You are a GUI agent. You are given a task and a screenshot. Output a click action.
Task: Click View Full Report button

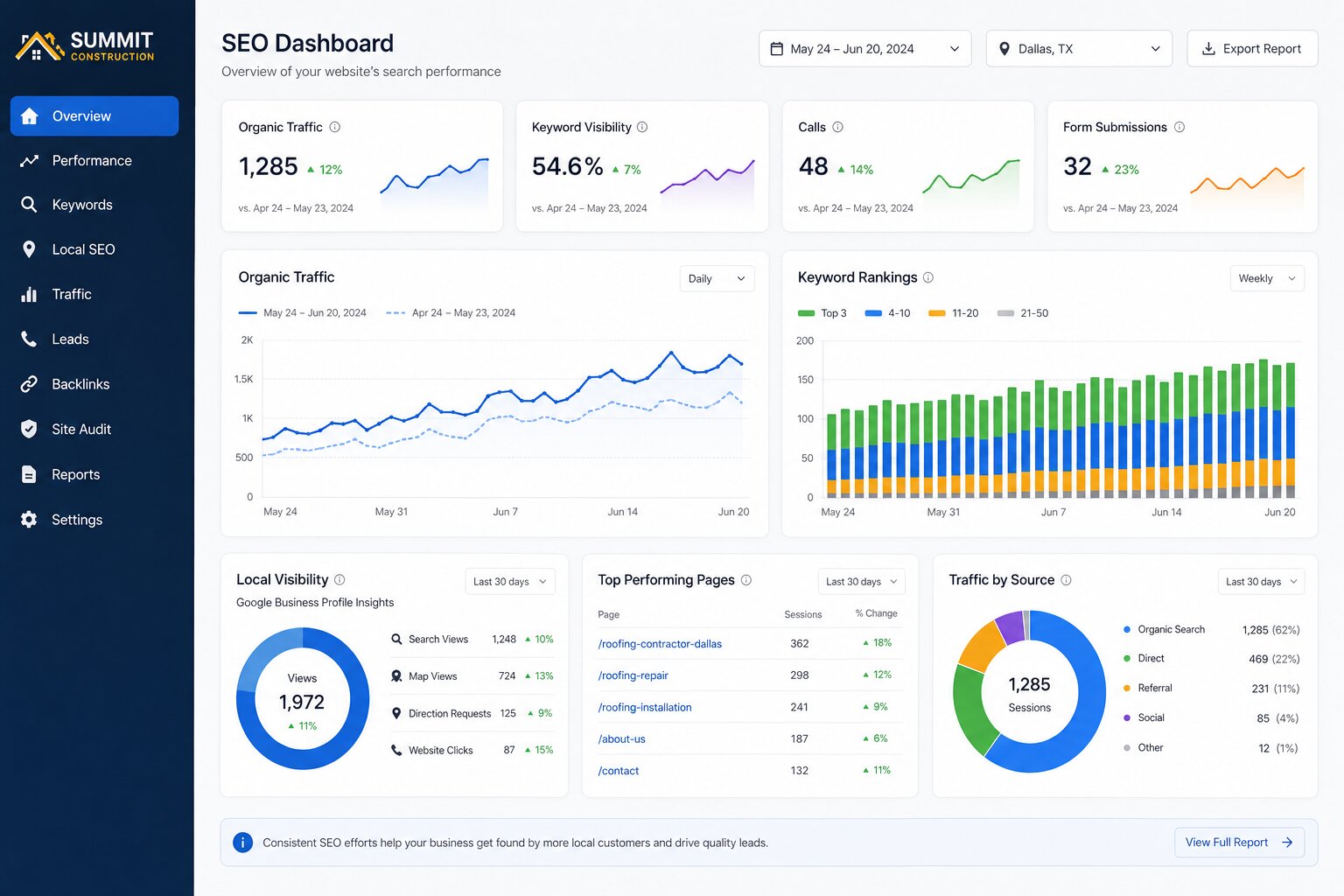[1239, 843]
